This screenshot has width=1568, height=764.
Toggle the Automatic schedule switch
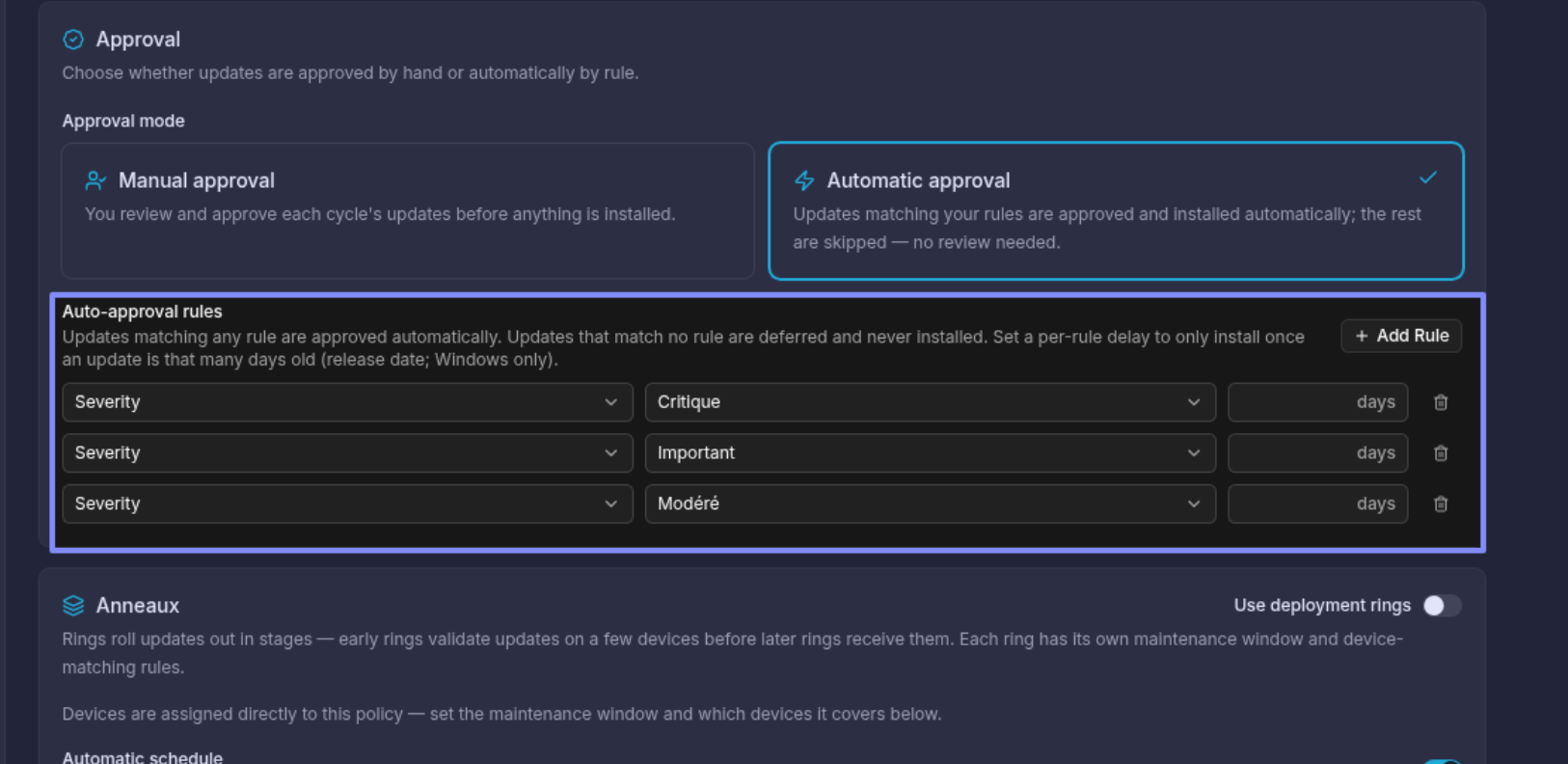click(x=1443, y=761)
